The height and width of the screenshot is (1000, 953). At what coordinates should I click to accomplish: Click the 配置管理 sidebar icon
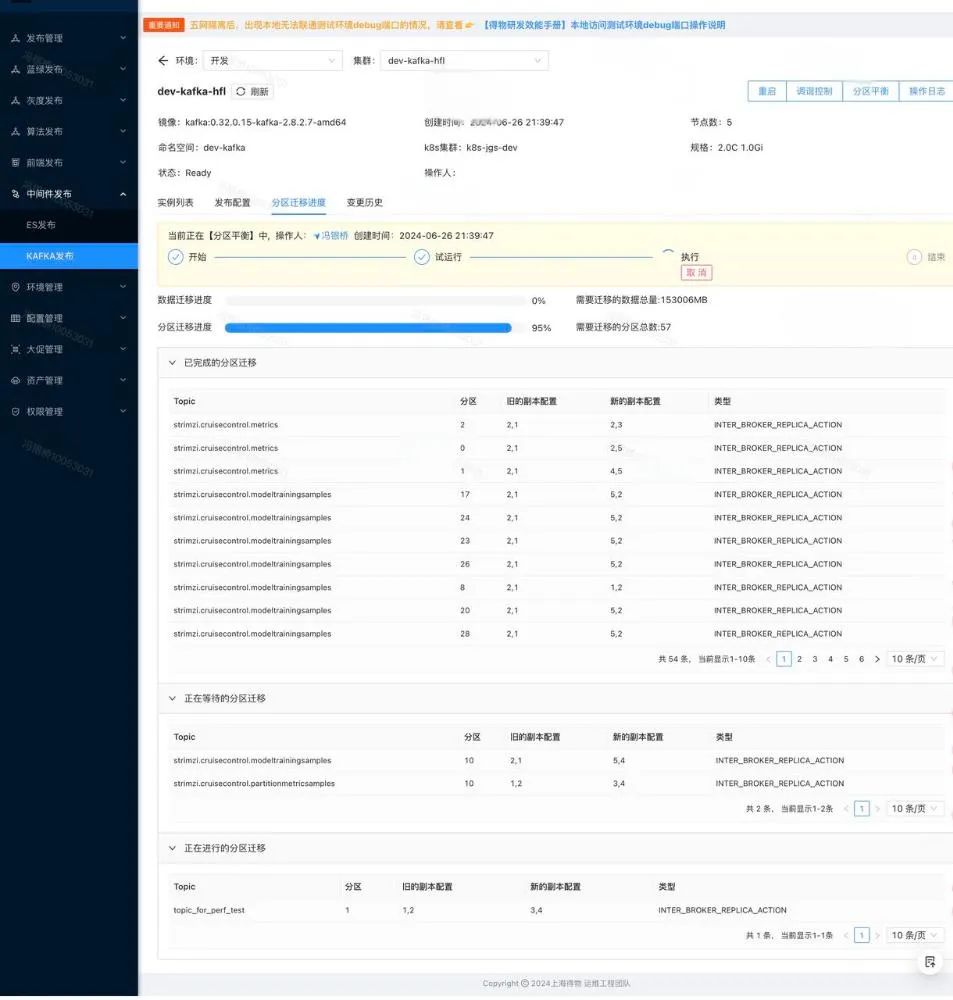pos(15,318)
